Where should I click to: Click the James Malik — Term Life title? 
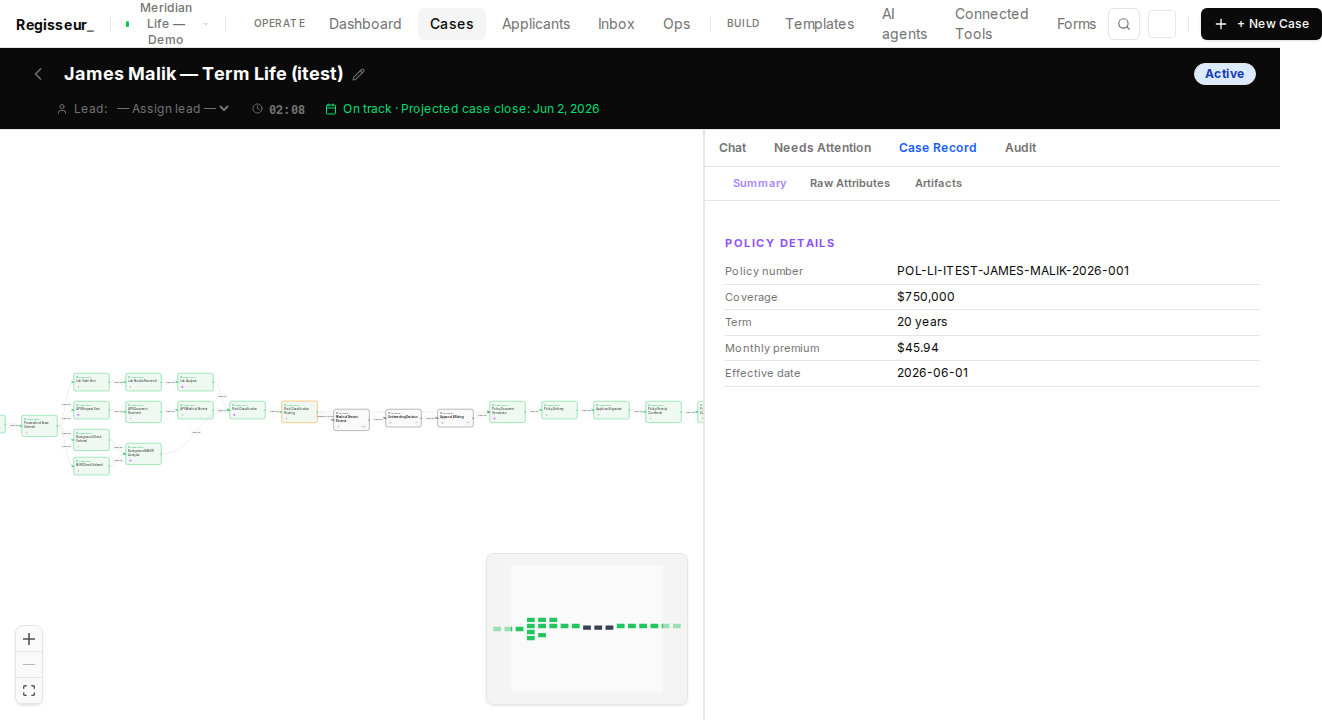[x=203, y=74]
